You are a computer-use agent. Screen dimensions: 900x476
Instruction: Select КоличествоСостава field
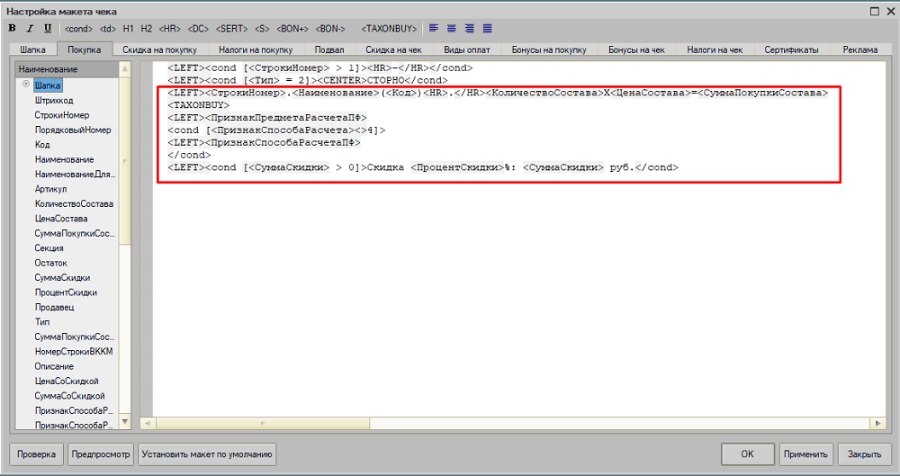(x=74, y=204)
